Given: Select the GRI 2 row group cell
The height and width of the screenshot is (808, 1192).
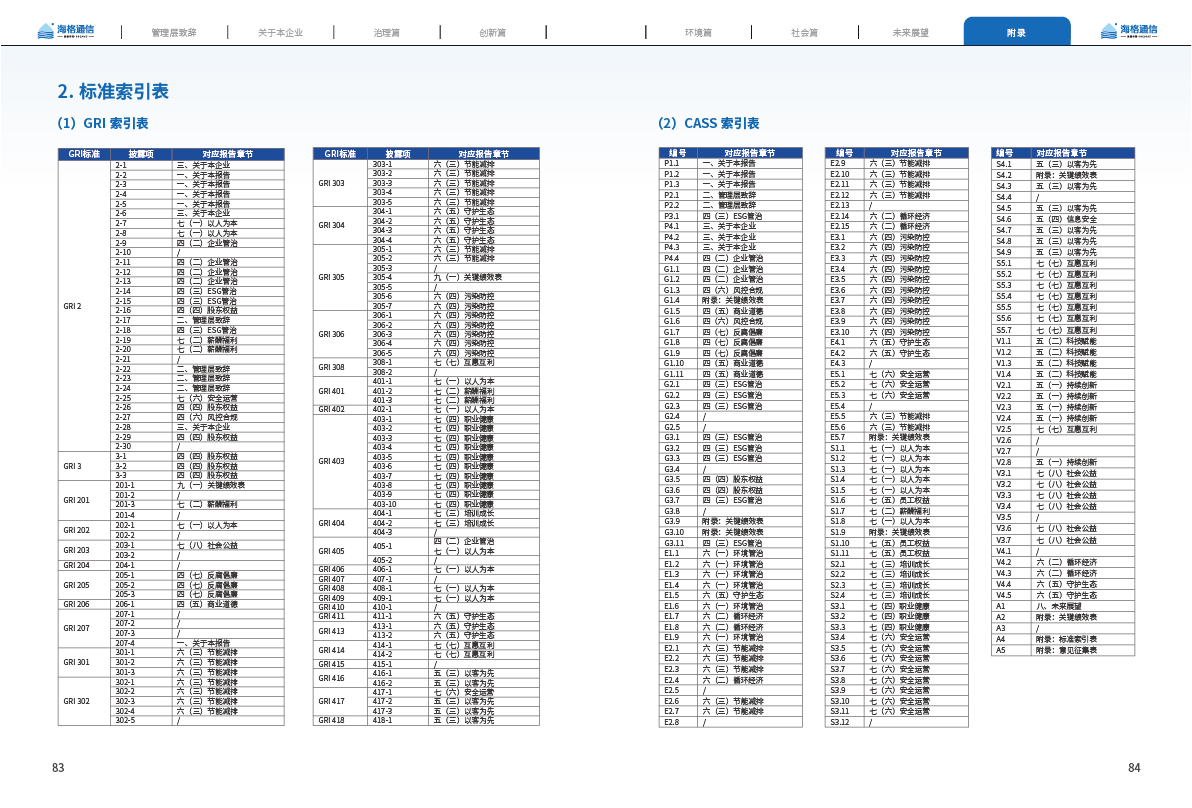Looking at the screenshot, I should (x=72, y=305).
